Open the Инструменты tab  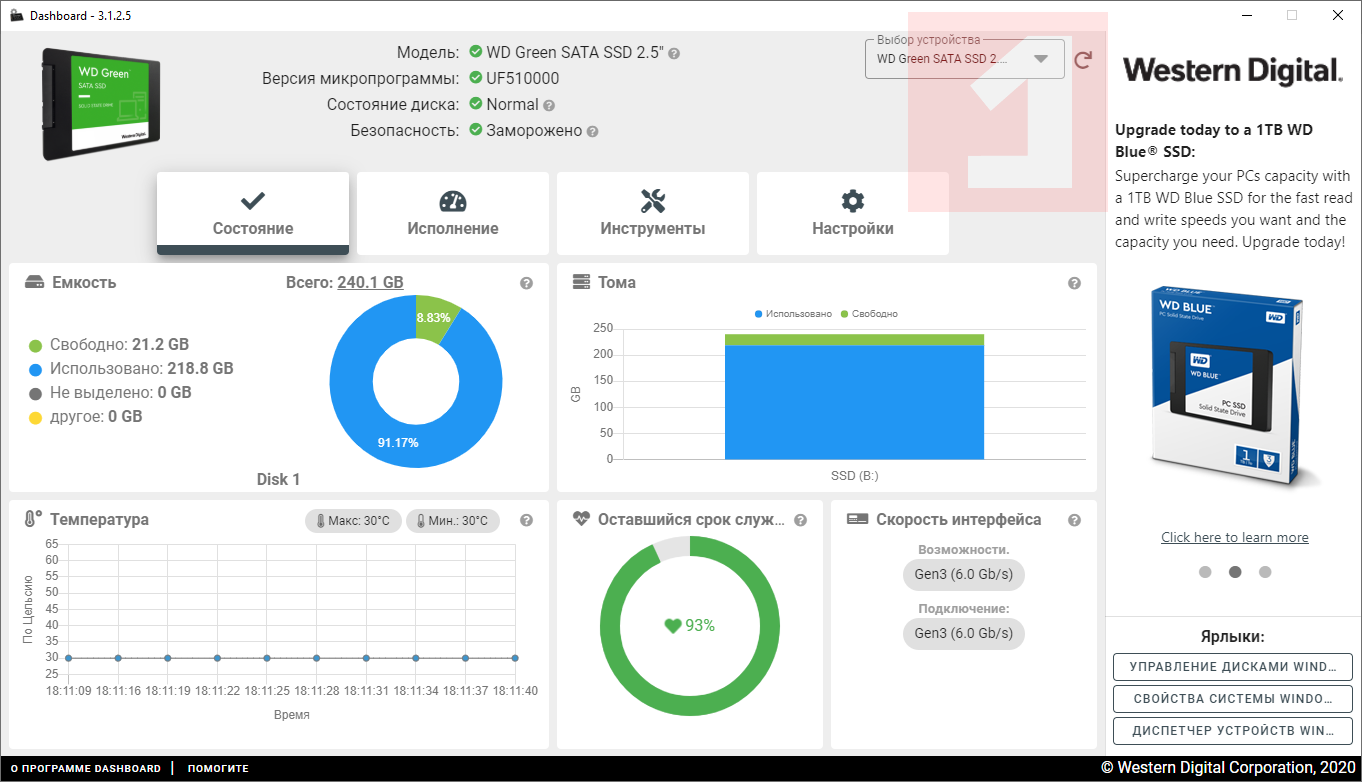(653, 213)
